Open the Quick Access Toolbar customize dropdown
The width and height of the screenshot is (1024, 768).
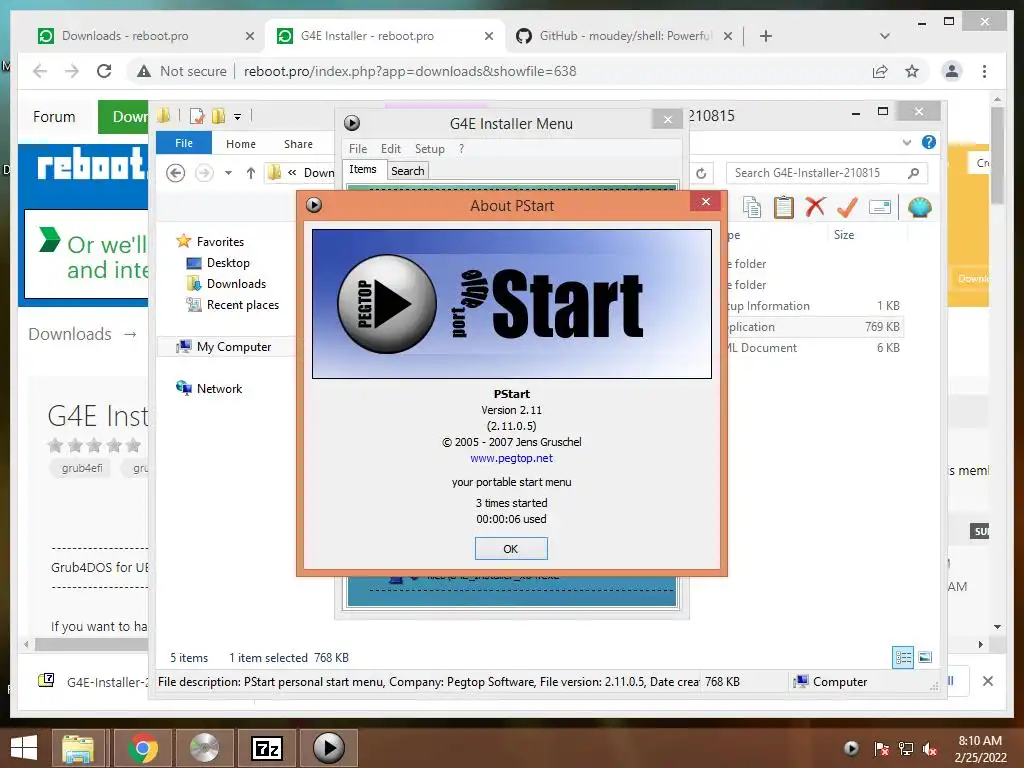tap(237, 117)
